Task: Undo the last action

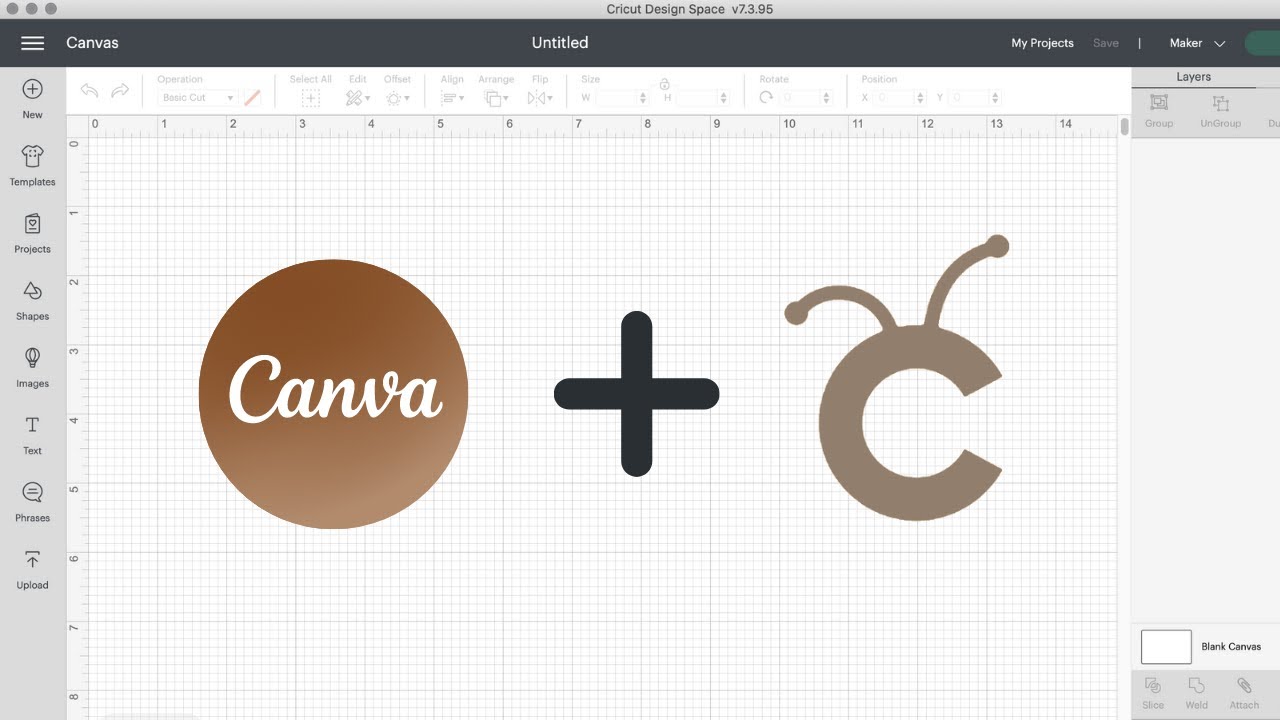Action: pyautogui.click(x=90, y=91)
